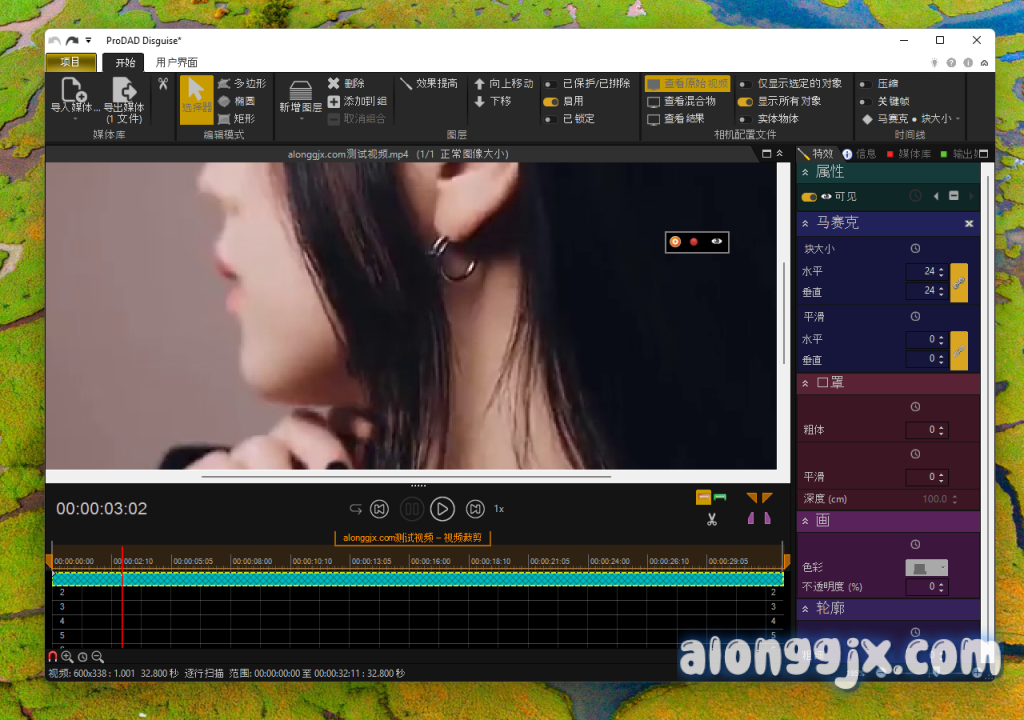This screenshot has height=720, width=1024.
Task: Collapse the 口罩 section
Action: (806, 383)
